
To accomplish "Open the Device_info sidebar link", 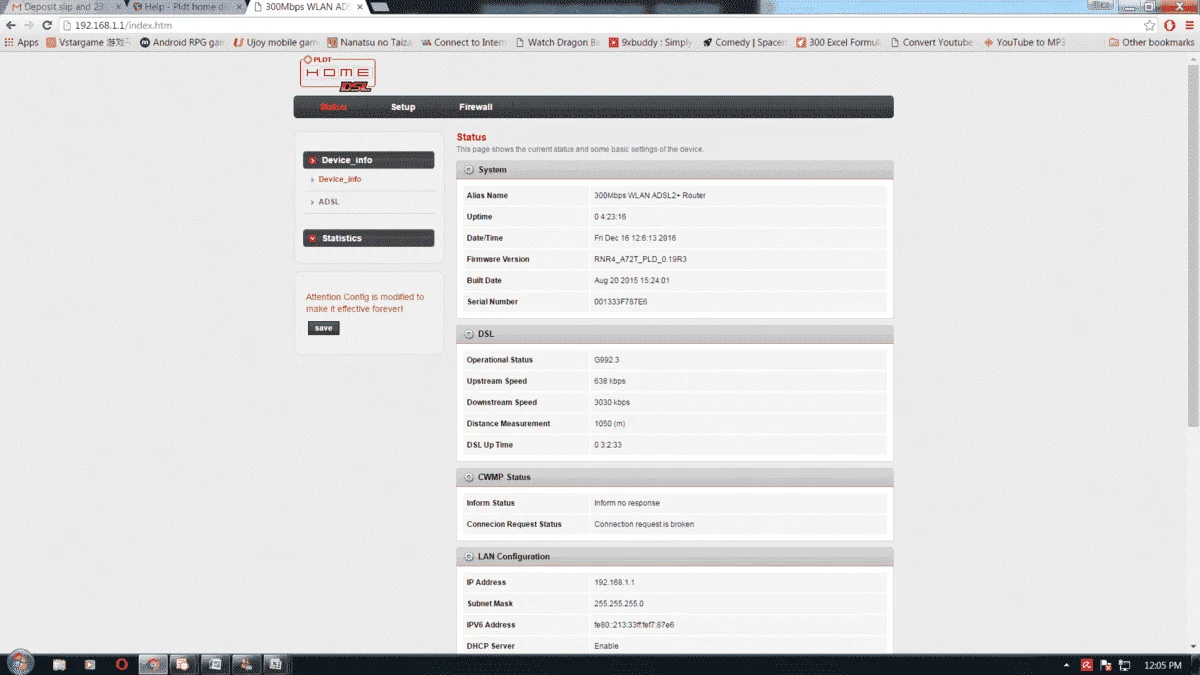I will 340,179.
